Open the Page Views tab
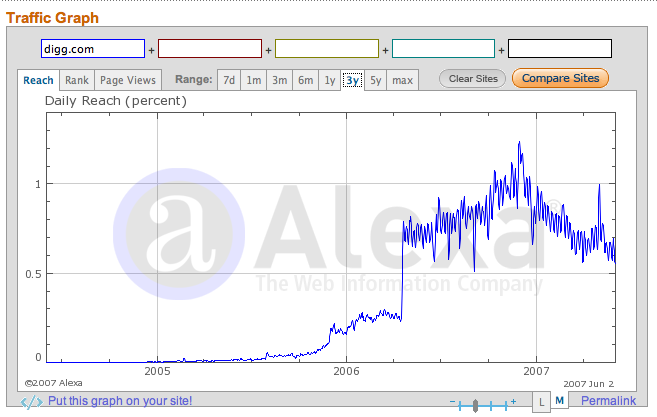This screenshot has width=657, height=417. (x=128, y=80)
